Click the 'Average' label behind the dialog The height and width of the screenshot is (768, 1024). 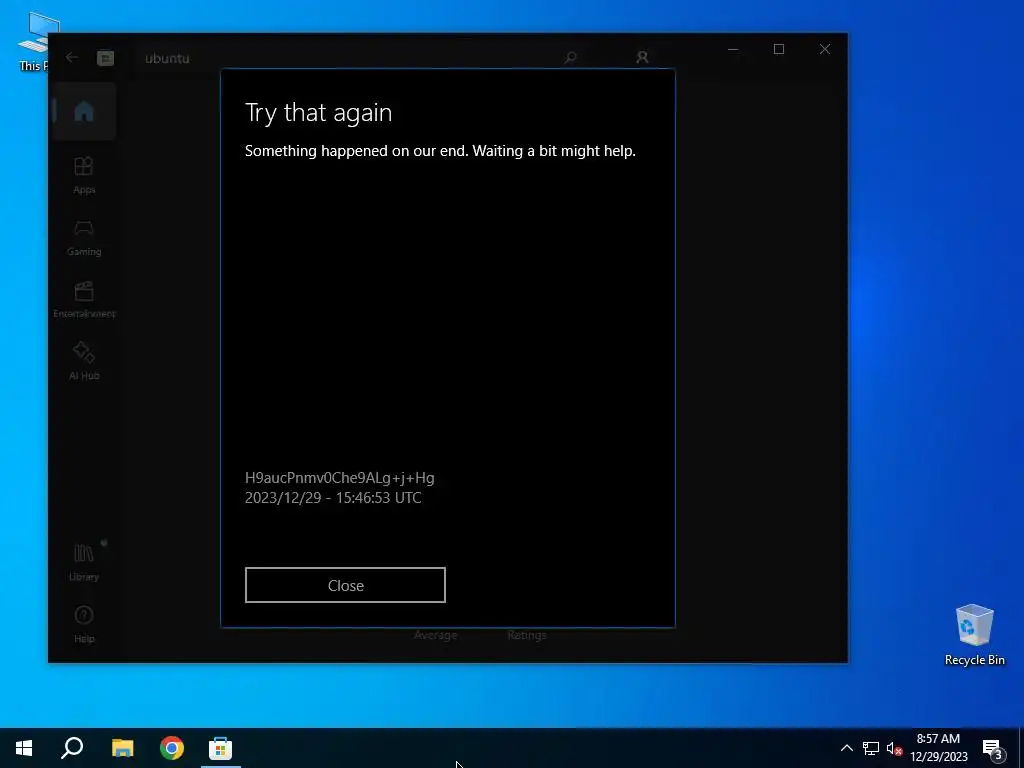pyautogui.click(x=436, y=635)
